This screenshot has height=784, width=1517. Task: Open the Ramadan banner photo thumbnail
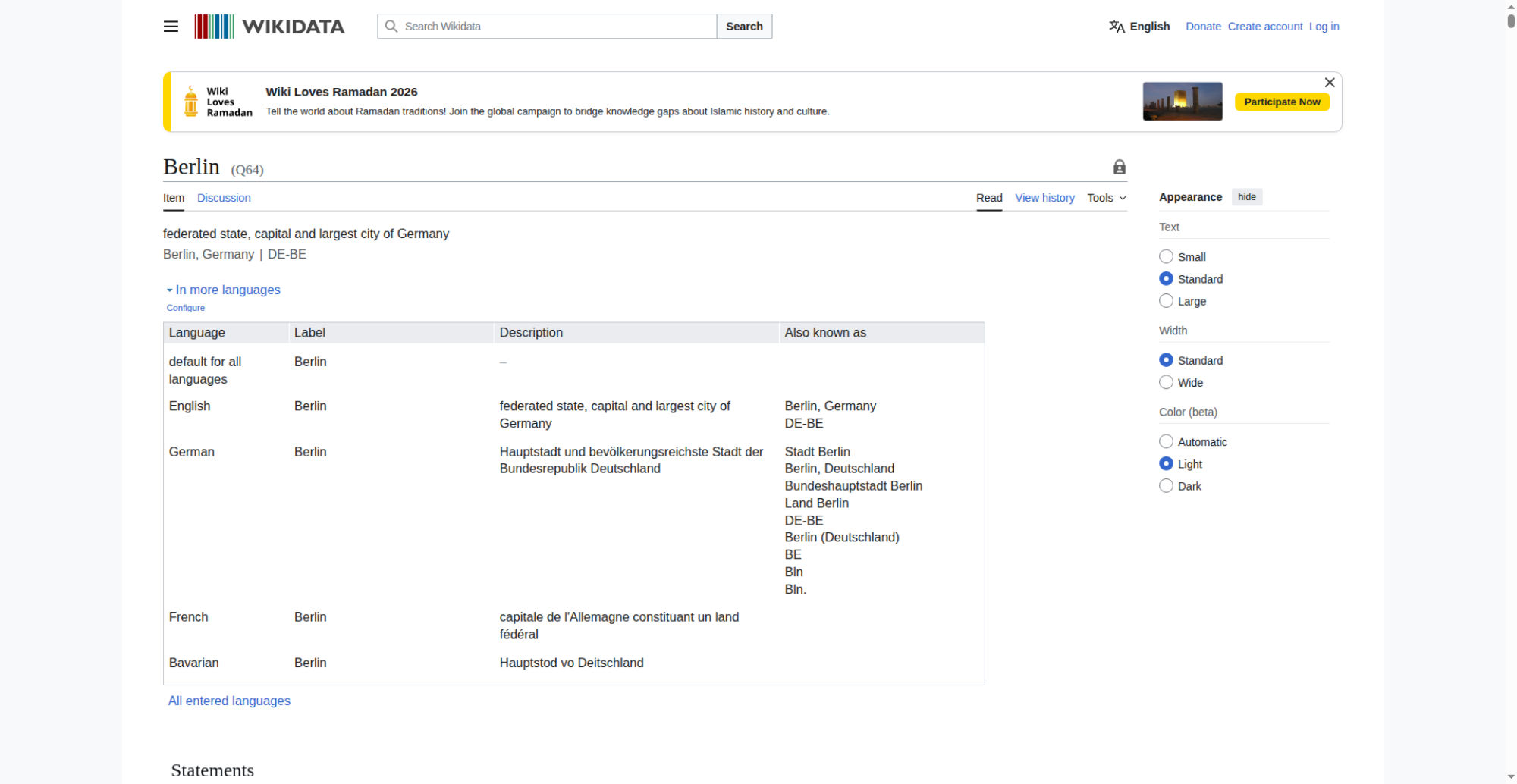1182,102
